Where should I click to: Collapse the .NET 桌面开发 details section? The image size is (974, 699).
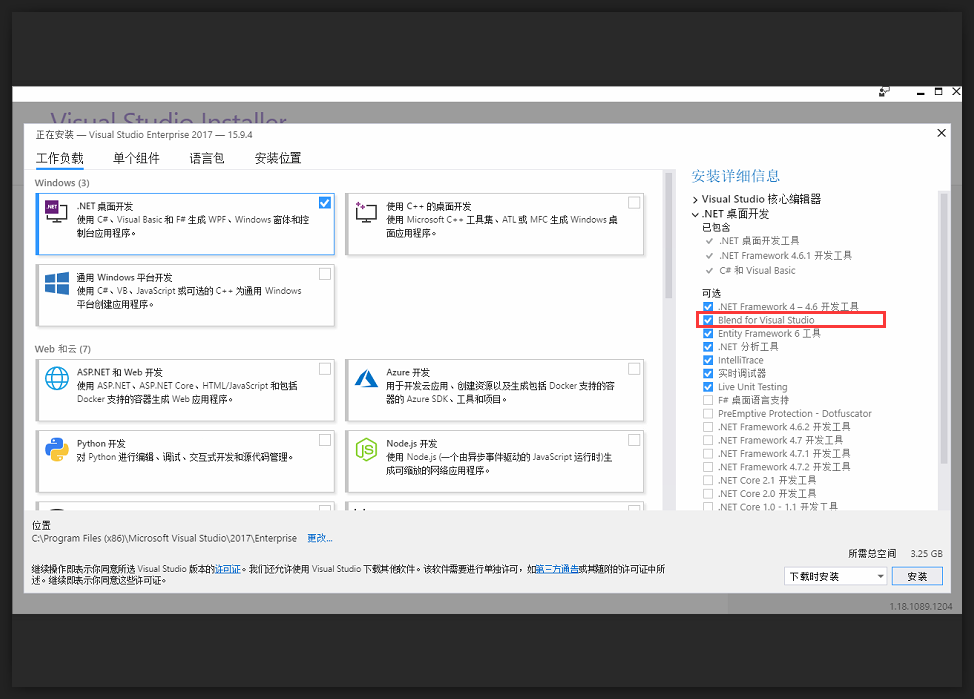tap(696, 214)
